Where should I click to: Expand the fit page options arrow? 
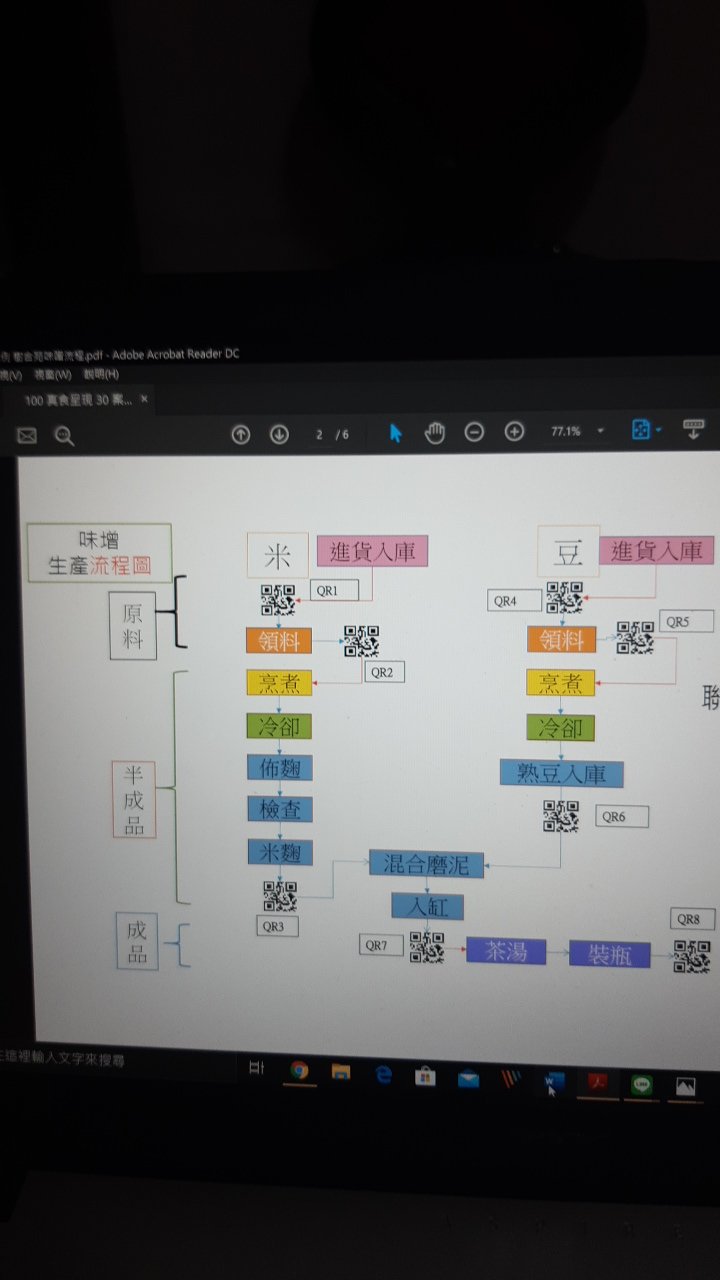coord(658,431)
